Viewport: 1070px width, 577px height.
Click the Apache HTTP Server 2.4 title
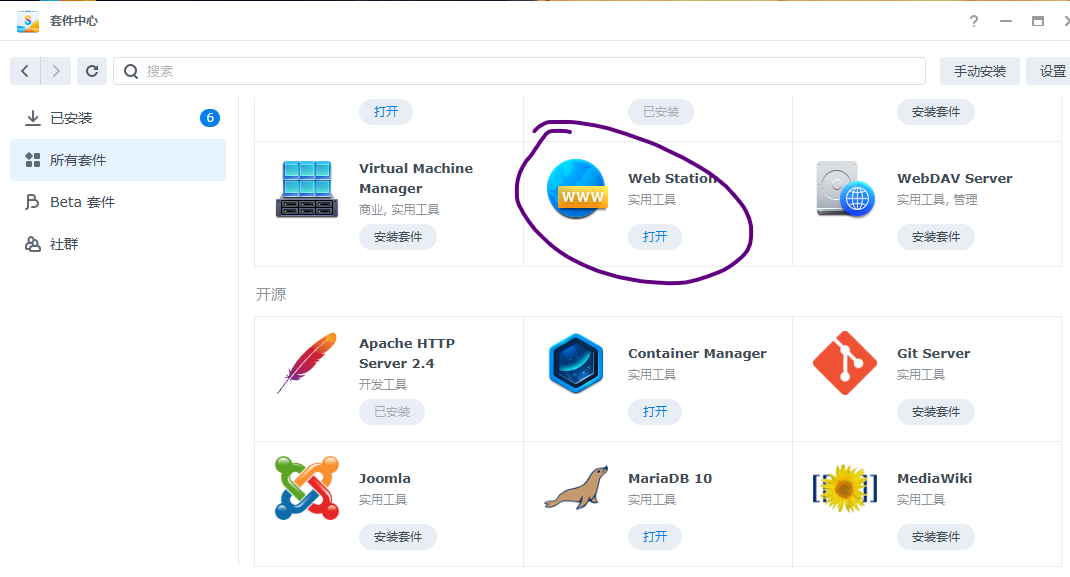[407, 353]
